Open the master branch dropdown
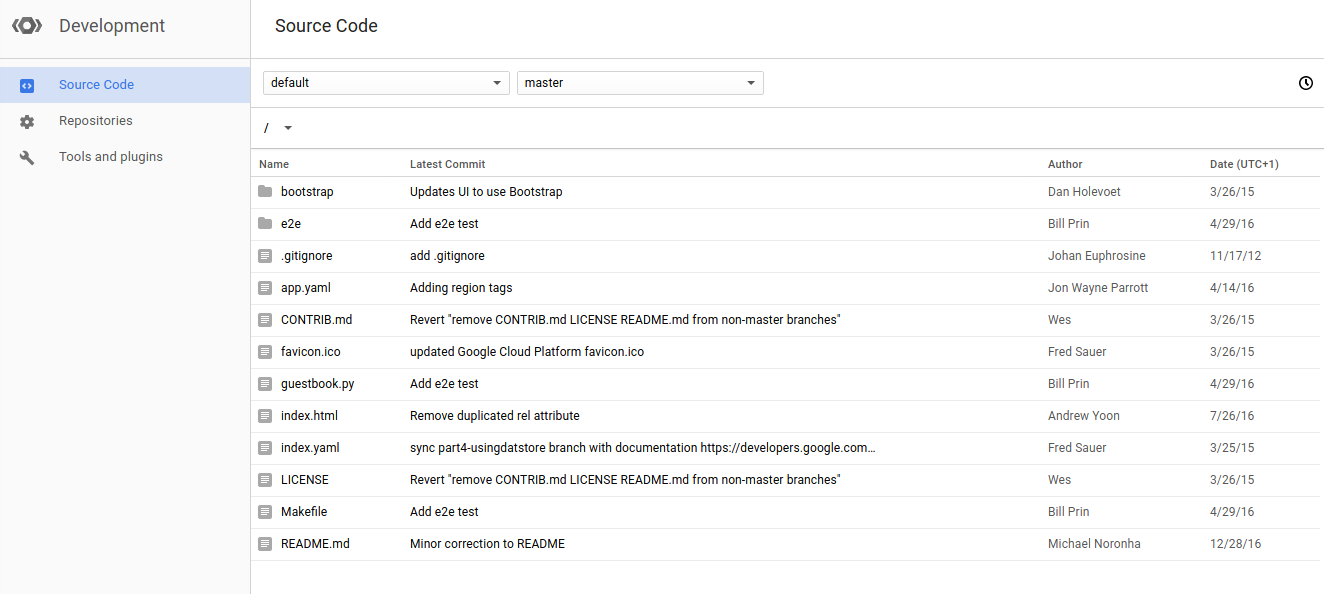 pyautogui.click(x=639, y=83)
